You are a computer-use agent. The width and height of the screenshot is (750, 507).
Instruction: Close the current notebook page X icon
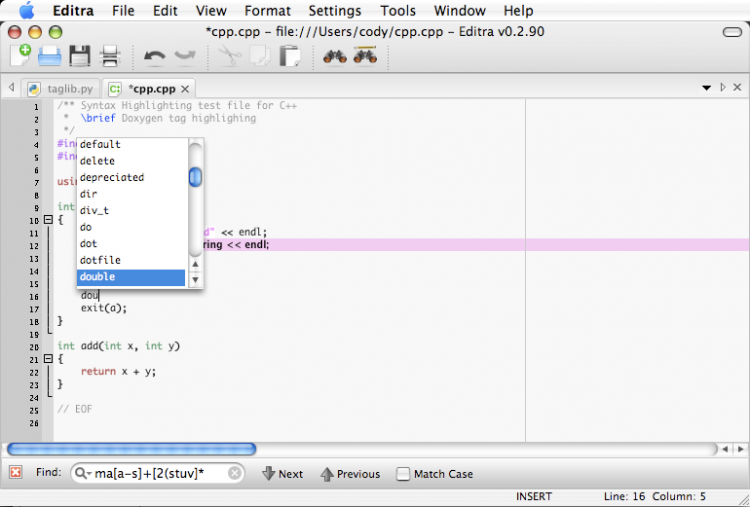(737, 87)
